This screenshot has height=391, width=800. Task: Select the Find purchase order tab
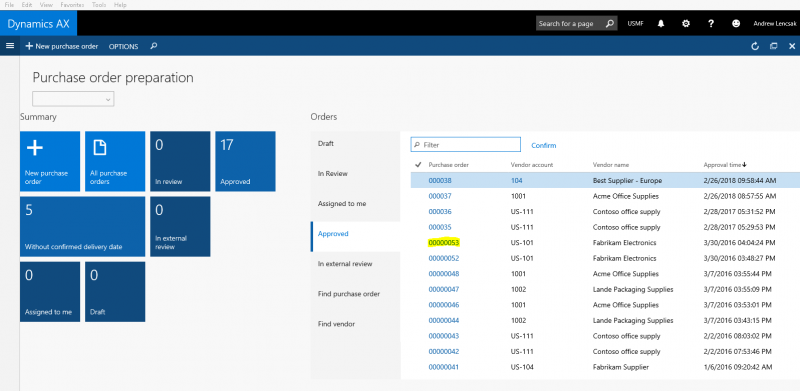pos(356,294)
